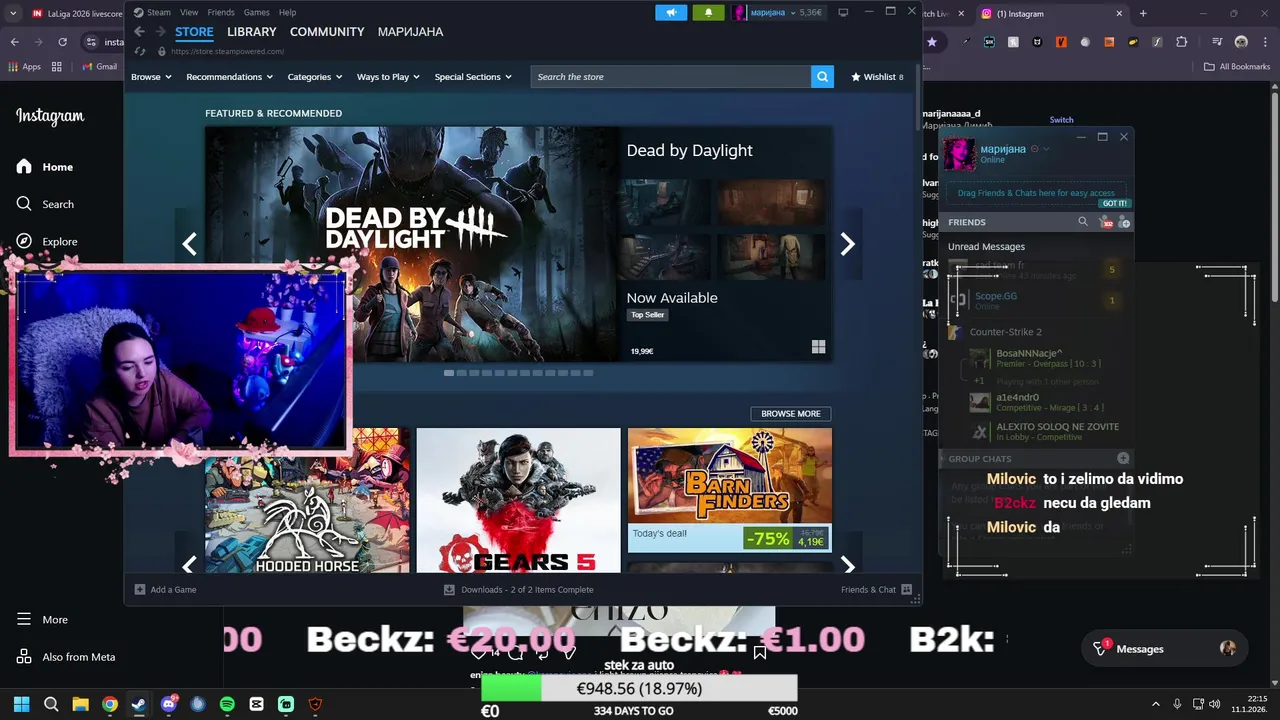Viewport: 1280px width, 720px height.
Task: Expand the Browse dropdown in Steam store
Action: click(x=151, y=77)
